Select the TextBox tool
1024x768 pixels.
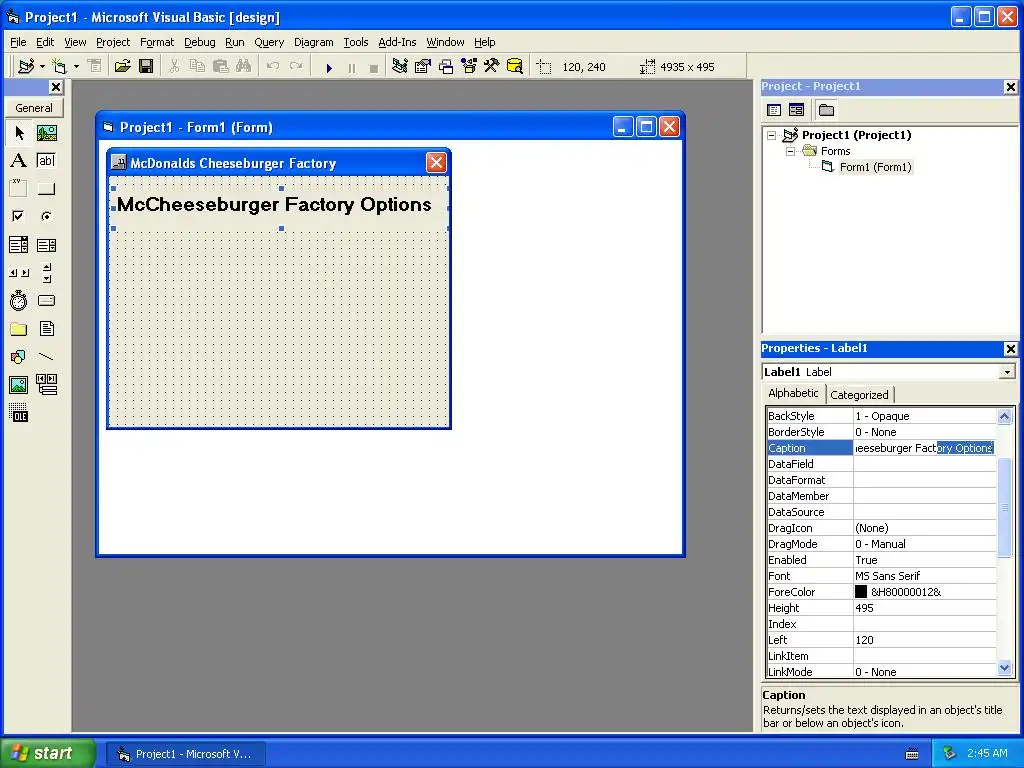coord(46,160)
